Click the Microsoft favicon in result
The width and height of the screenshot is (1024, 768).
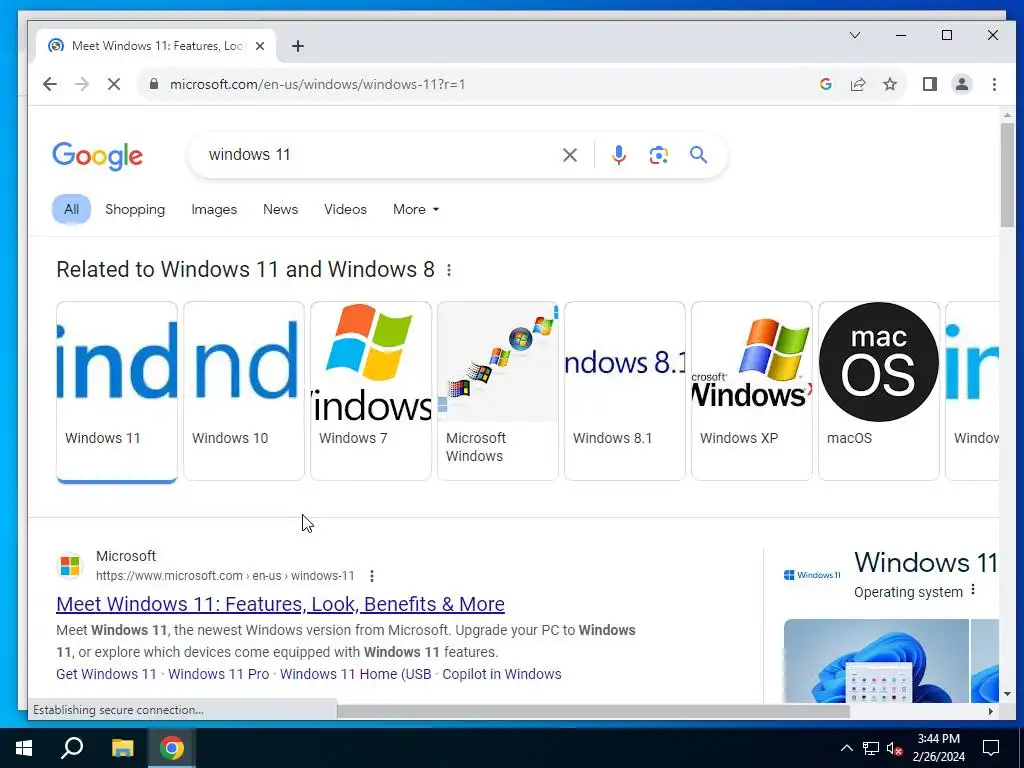(70, 566)
